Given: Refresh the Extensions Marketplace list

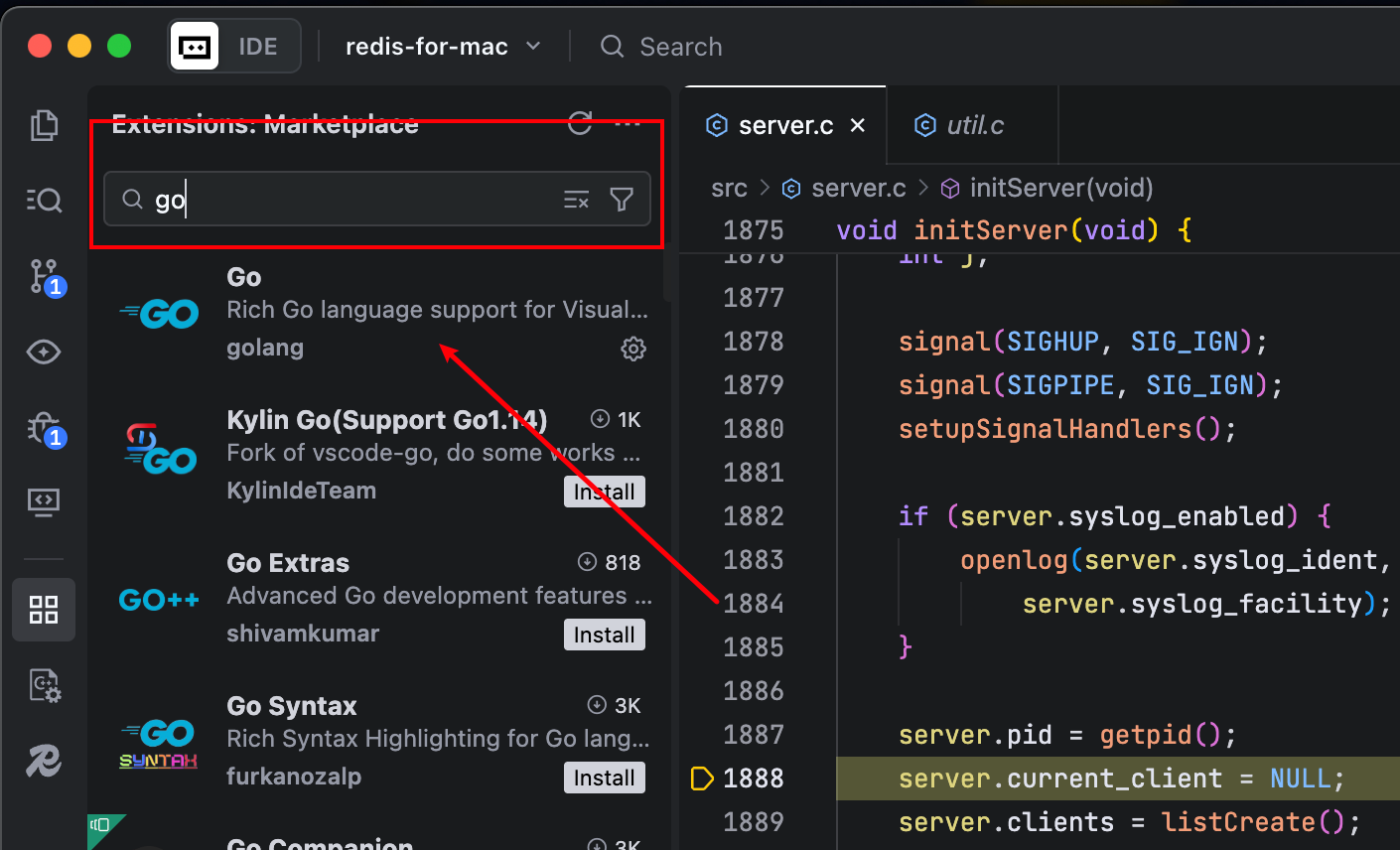Looking at the screenshot, I should tap(580, 123).
